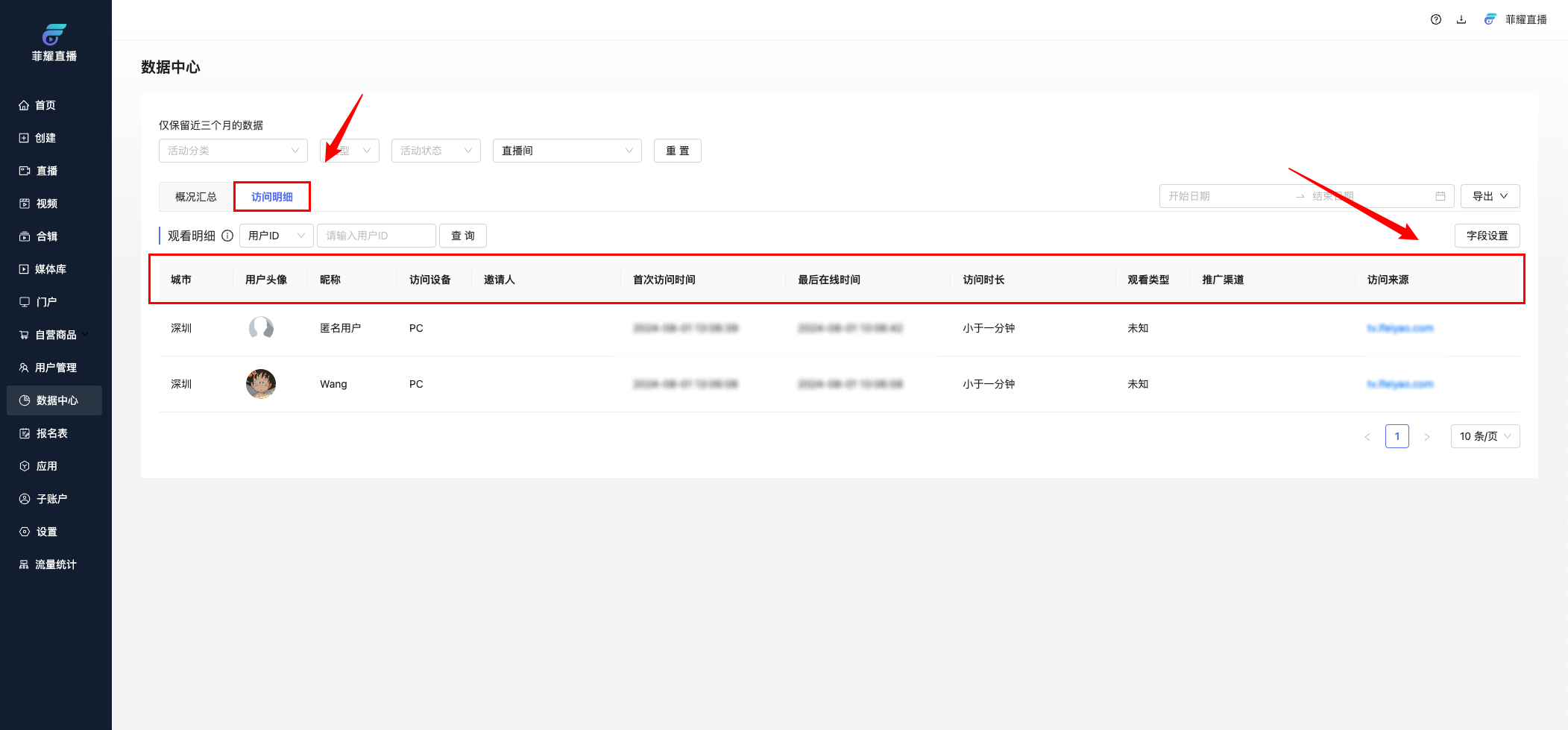Click the help question mark icon
The height and width of the screenshot is (730, 1568).
click(1435, 19)
